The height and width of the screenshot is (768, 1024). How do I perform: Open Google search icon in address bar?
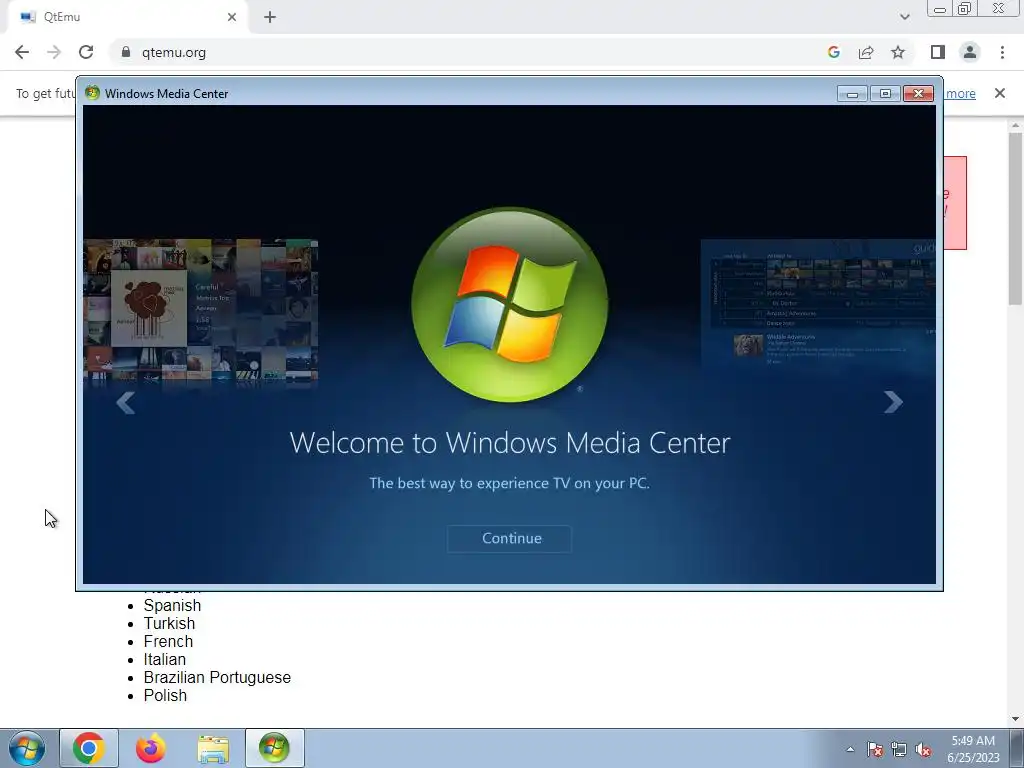tap(833, 52)
